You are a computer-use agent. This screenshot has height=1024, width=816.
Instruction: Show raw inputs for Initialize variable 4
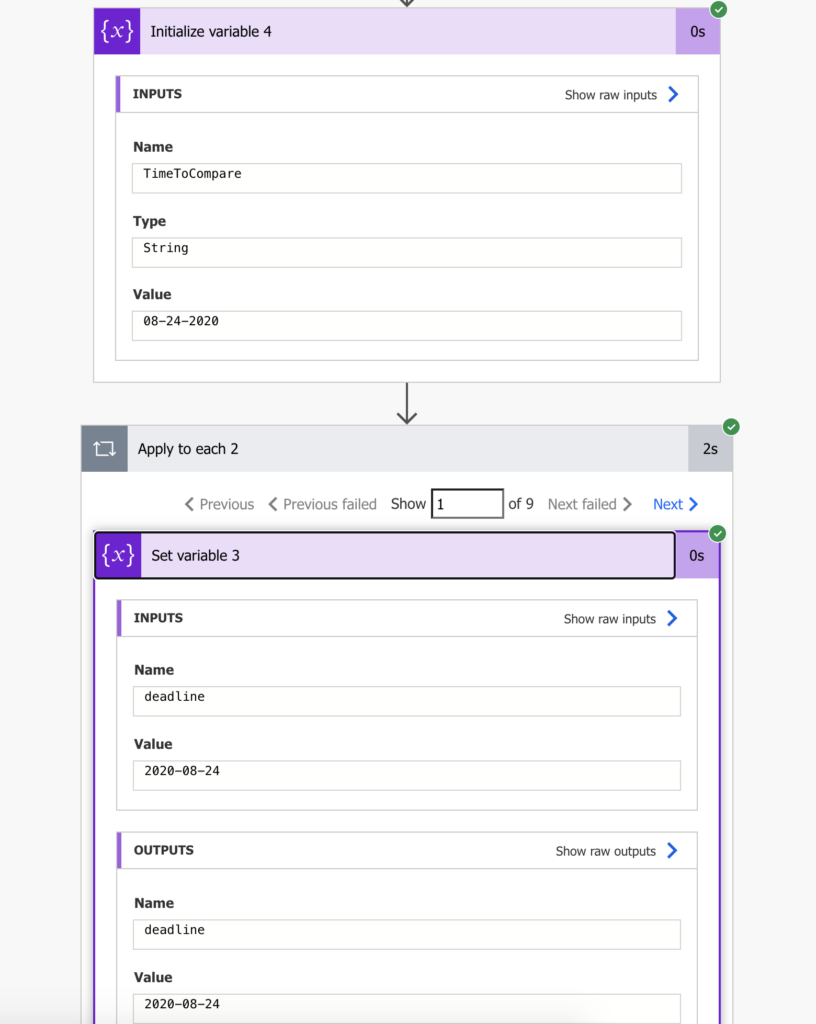pos(610,95)
